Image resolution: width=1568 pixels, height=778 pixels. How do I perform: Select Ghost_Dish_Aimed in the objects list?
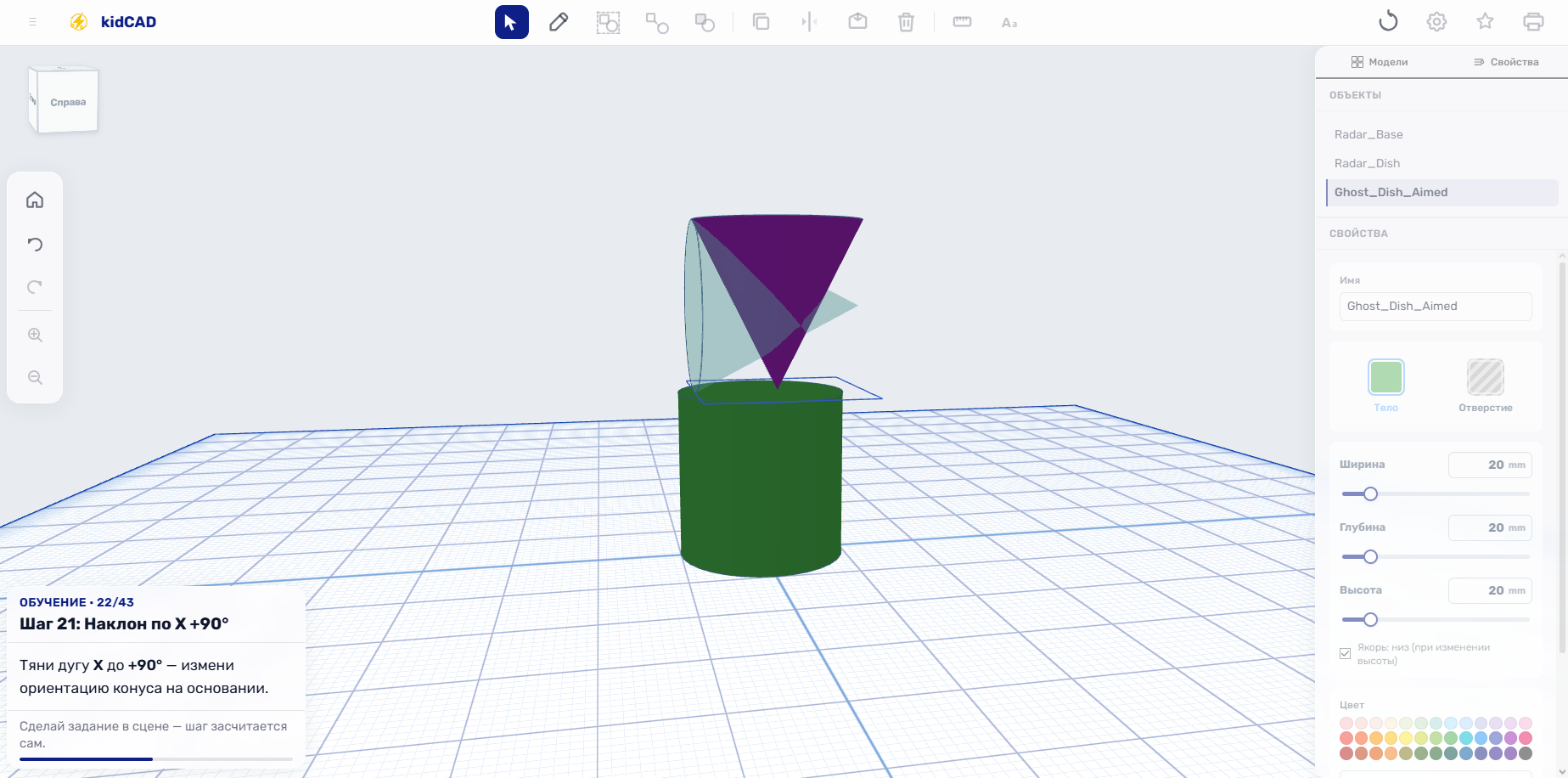pyautogui.click(x=1442, y=192)
